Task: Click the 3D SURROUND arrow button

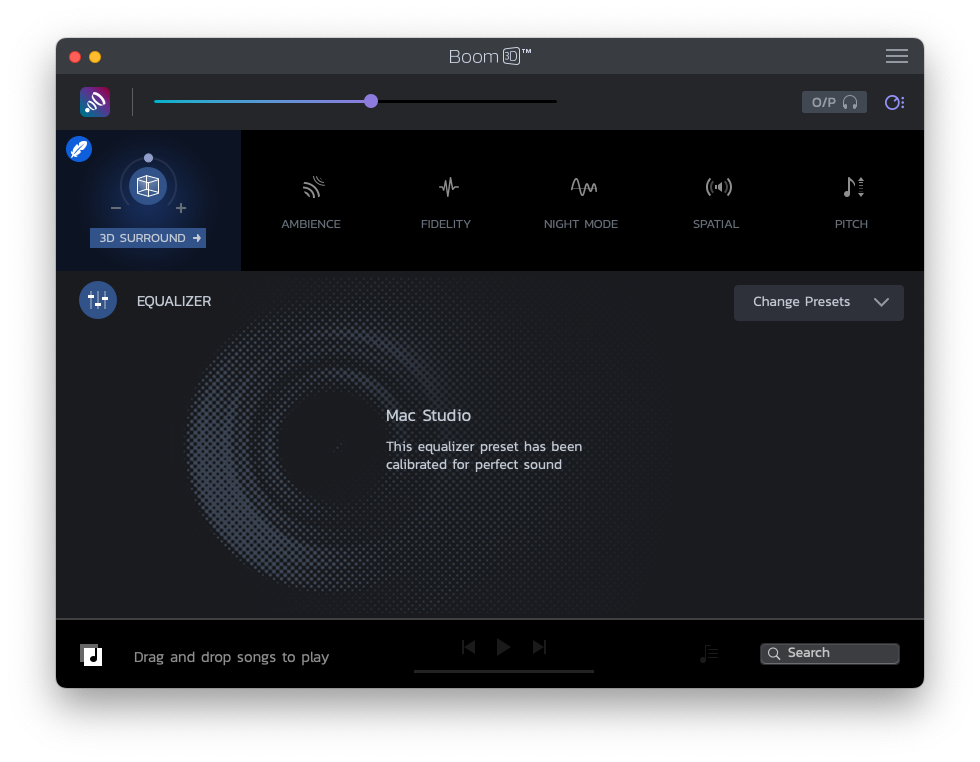Action: coord(148,238)
